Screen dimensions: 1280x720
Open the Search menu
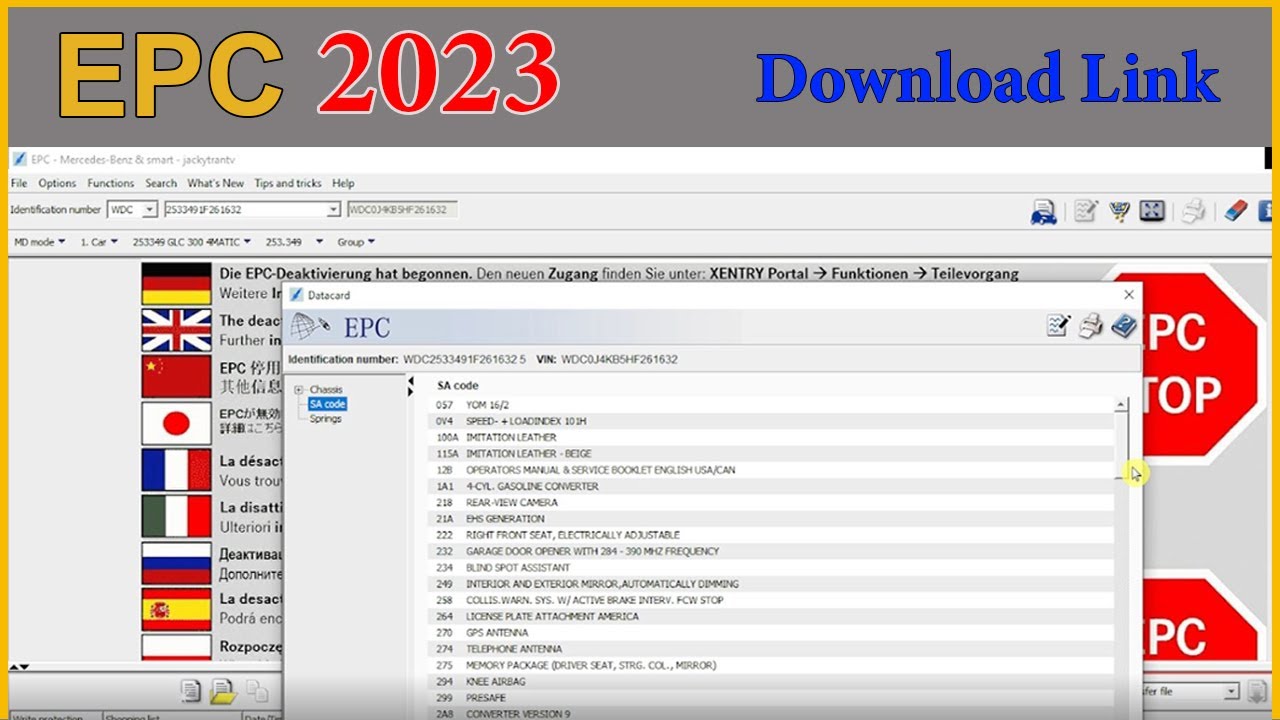point(161,183)
